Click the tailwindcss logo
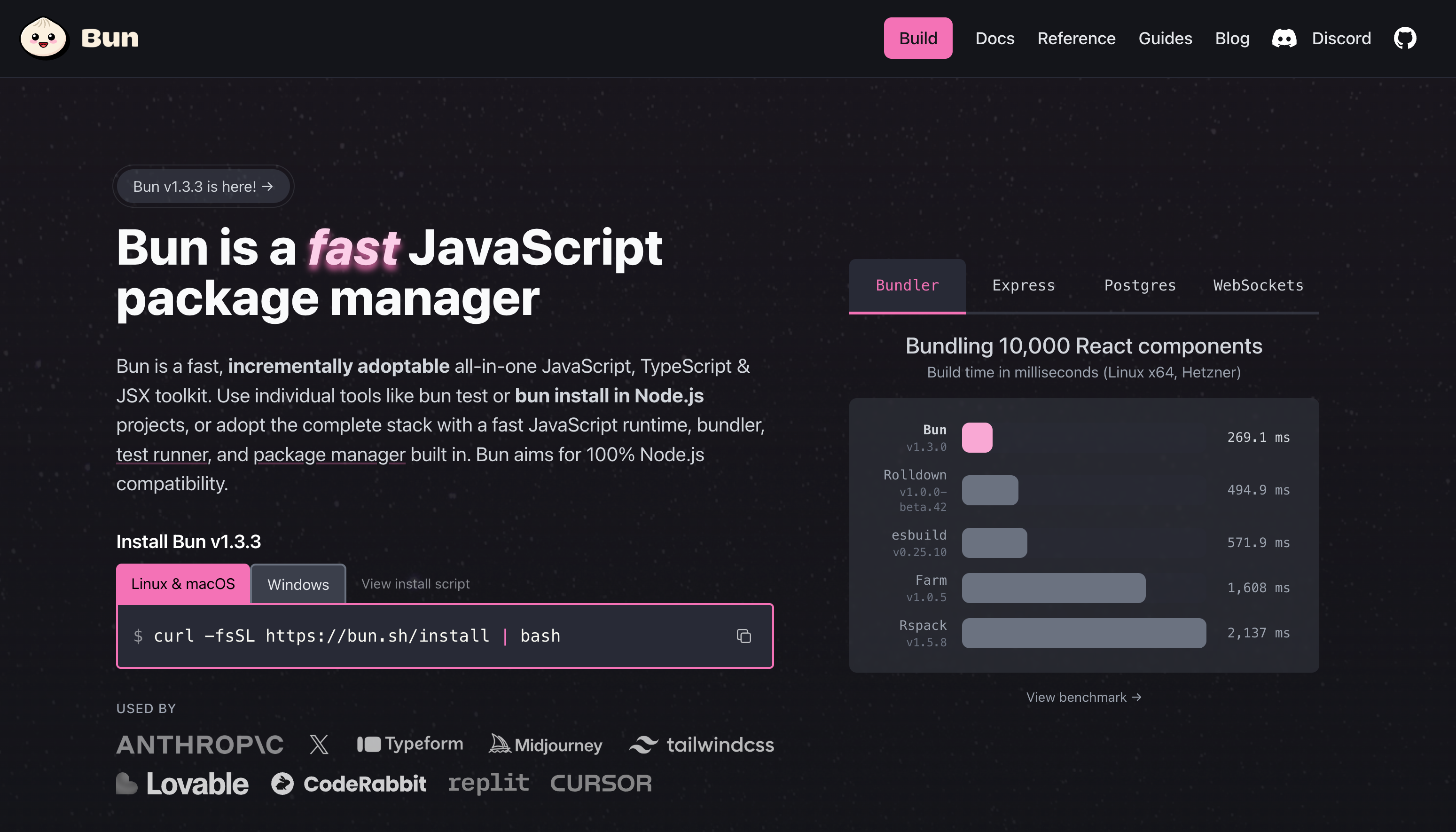 [x=701, y=745]
